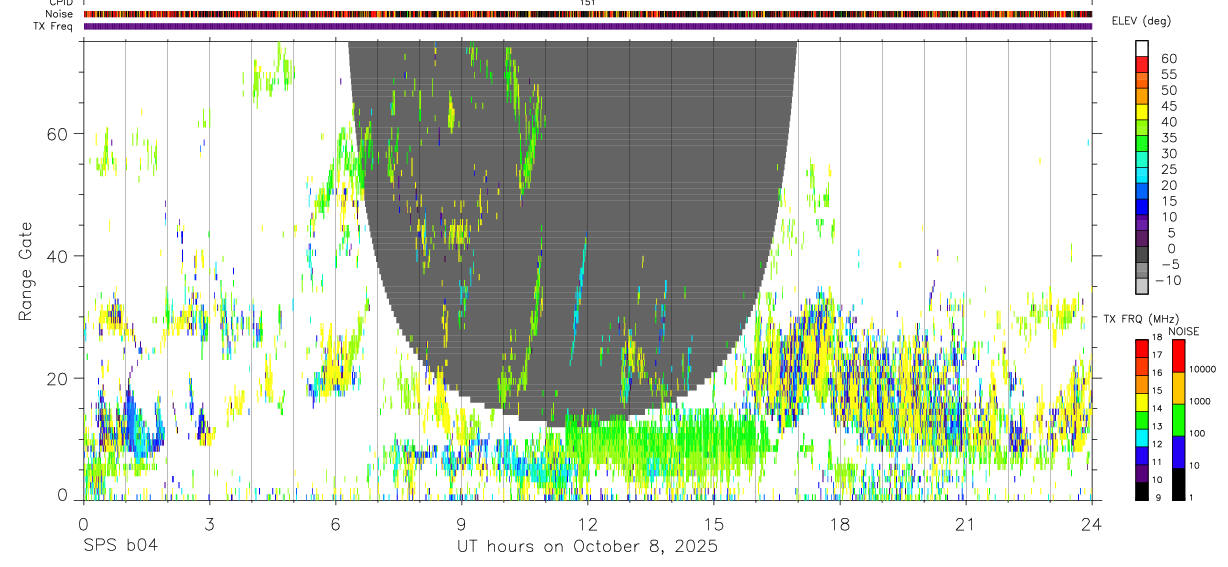Click the x-axis tick label '18'
The height and width of the screenshot is (567, 1228).
click(839, 523)
